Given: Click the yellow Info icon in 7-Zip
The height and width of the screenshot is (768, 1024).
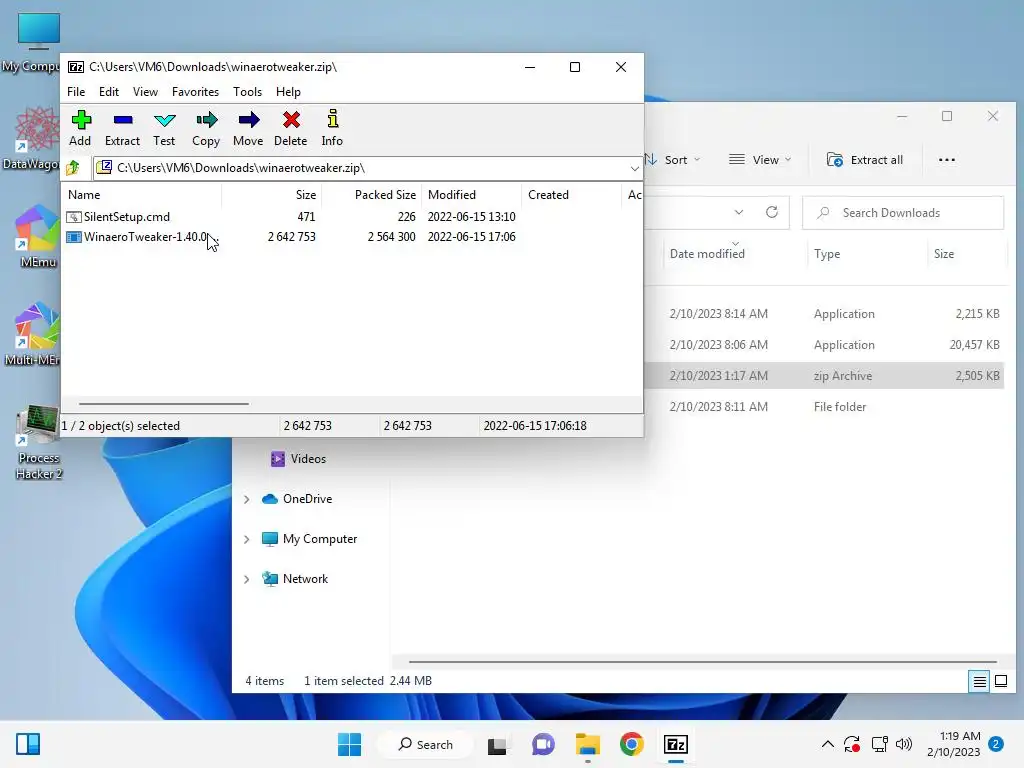Looking at the screenshot, I should [332, 118].
